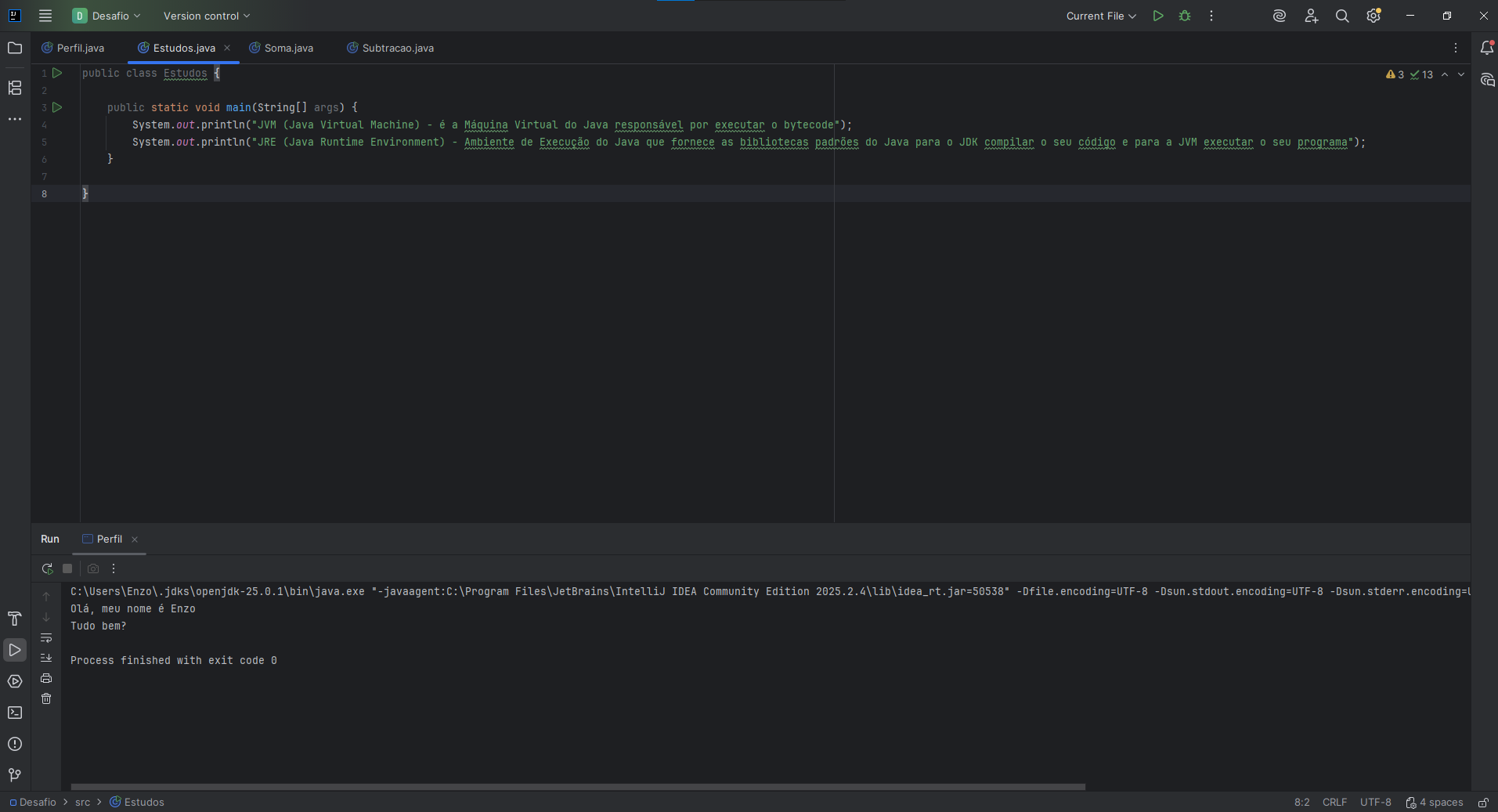Open the Git version control tool window

point(15,775)
